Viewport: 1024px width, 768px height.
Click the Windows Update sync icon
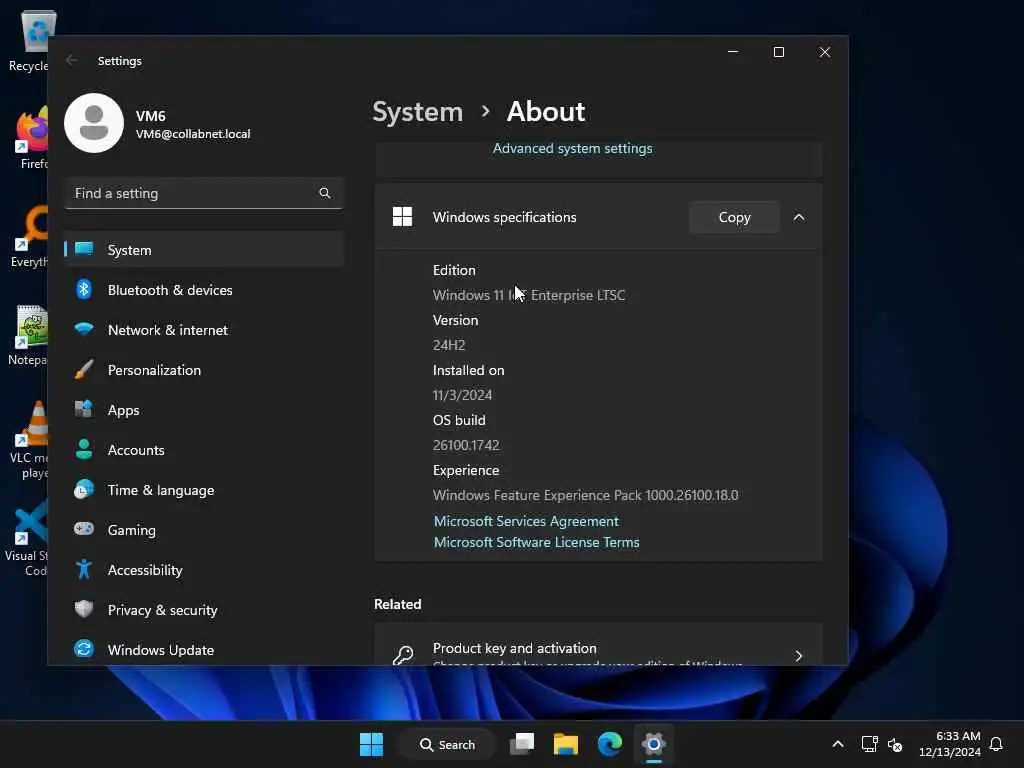click(84, 649)
